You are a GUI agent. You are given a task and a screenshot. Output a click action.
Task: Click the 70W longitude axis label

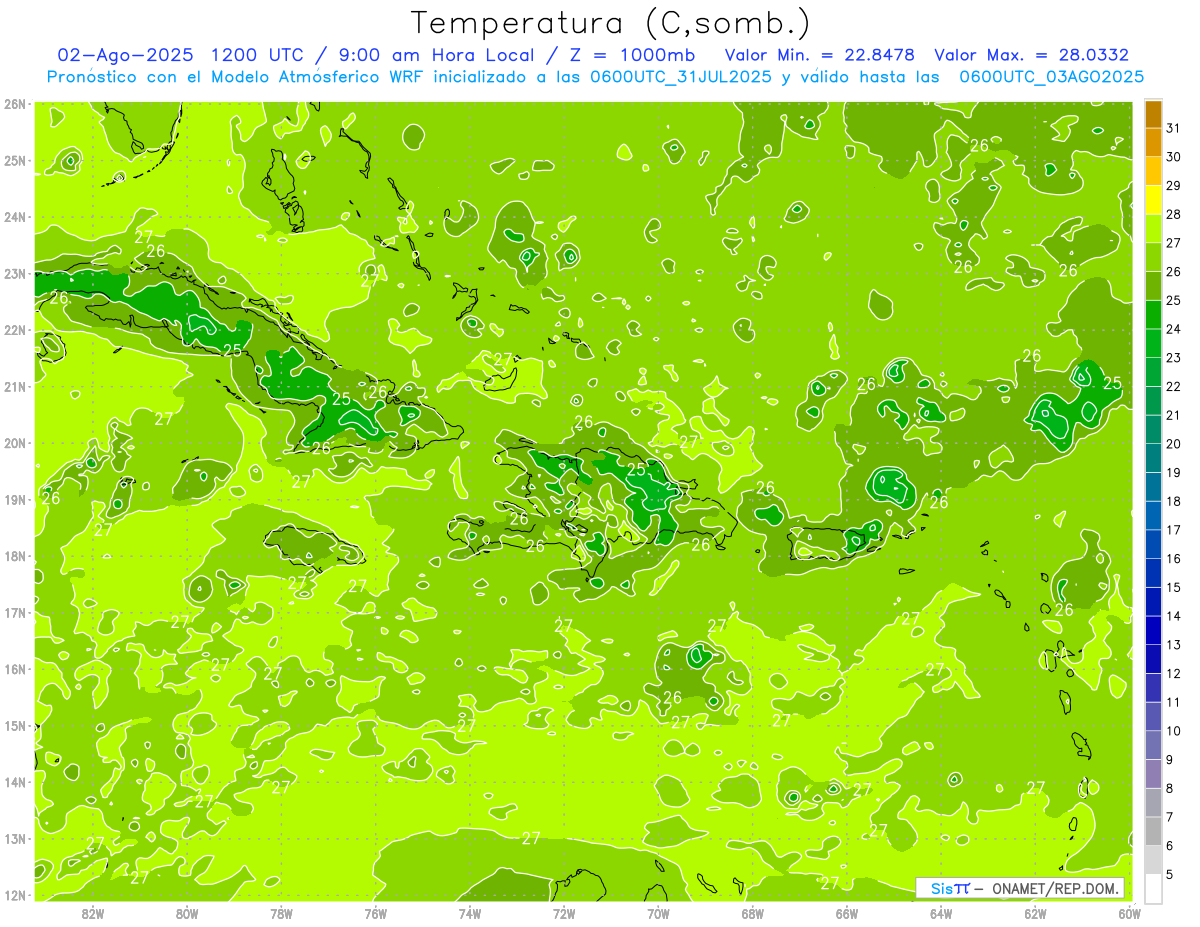pyautogui.click(x=658, y=913)
